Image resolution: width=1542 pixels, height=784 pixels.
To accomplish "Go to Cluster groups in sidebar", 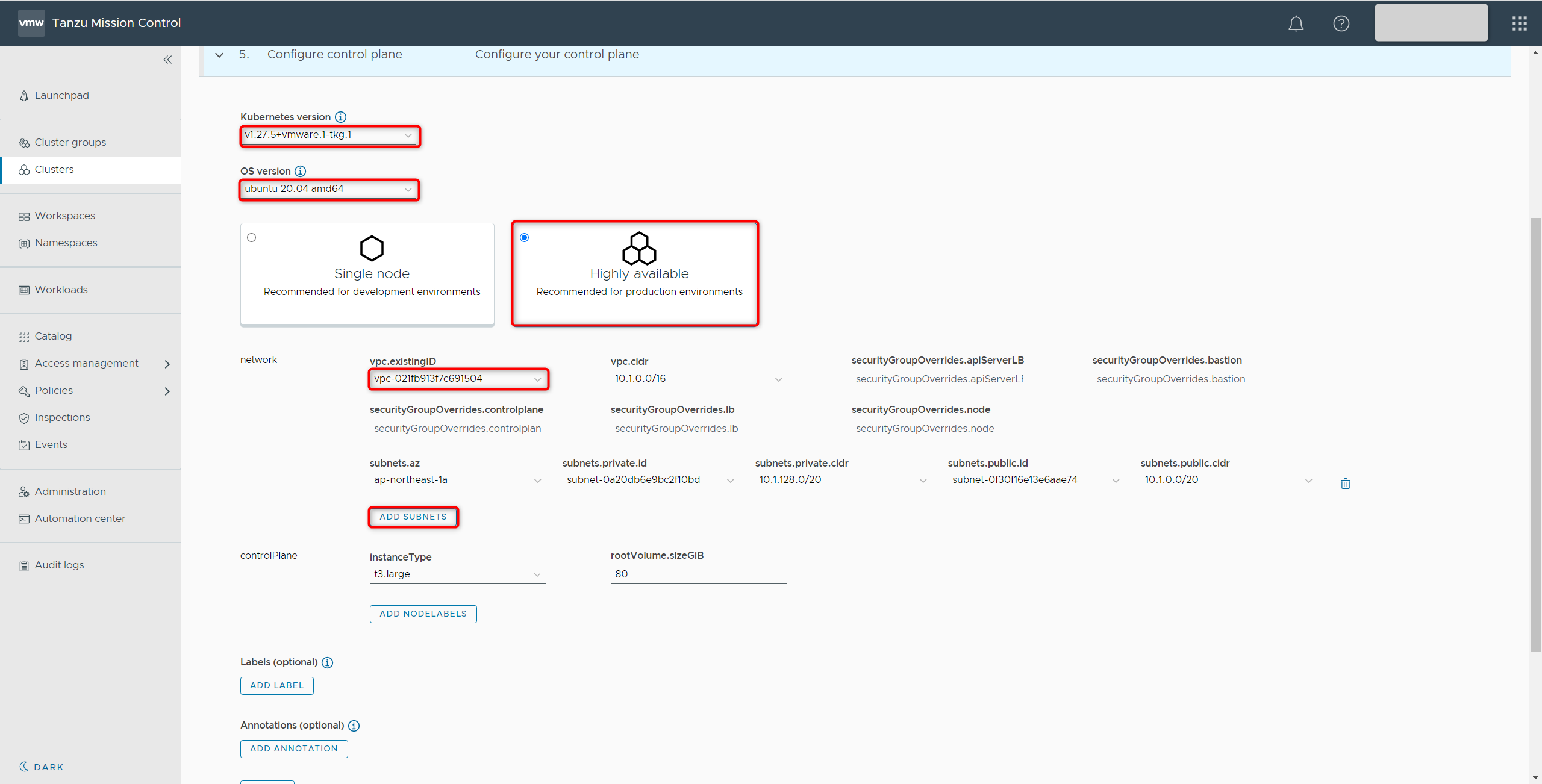I will point(70,142).
